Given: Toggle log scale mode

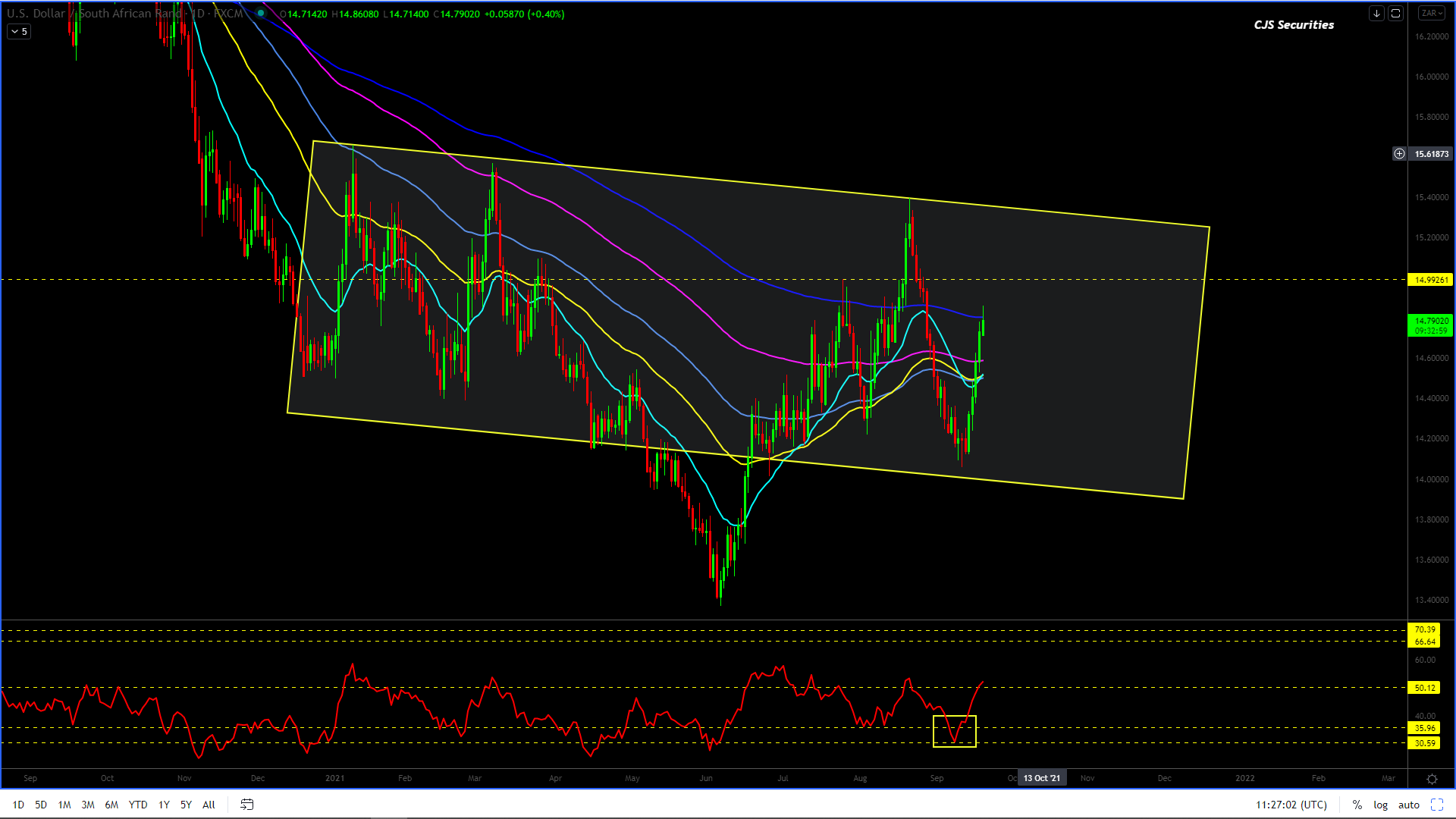Looking at the screenshot, I should click(x=1380, y=805).
